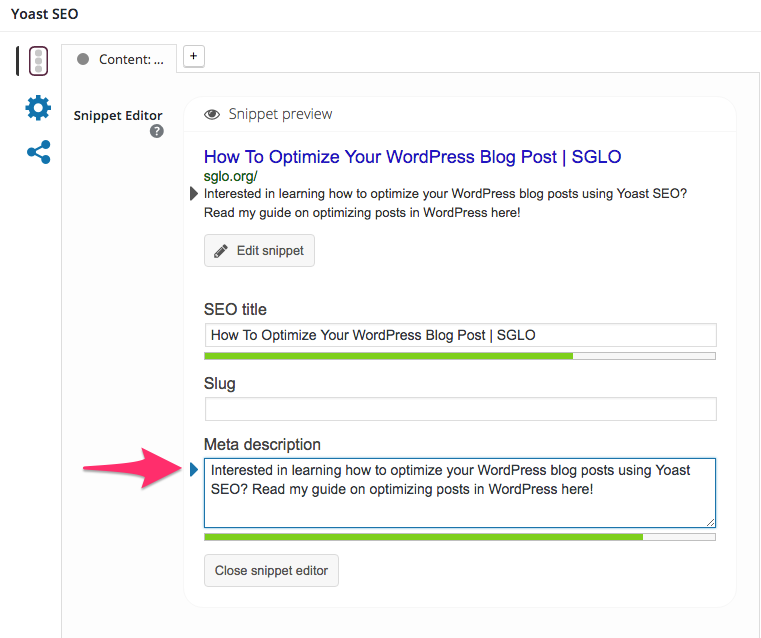Click the gray score dot on Content tab
Image resolution: width=761 pixels, height=638 pixels.
pos(83,59)
